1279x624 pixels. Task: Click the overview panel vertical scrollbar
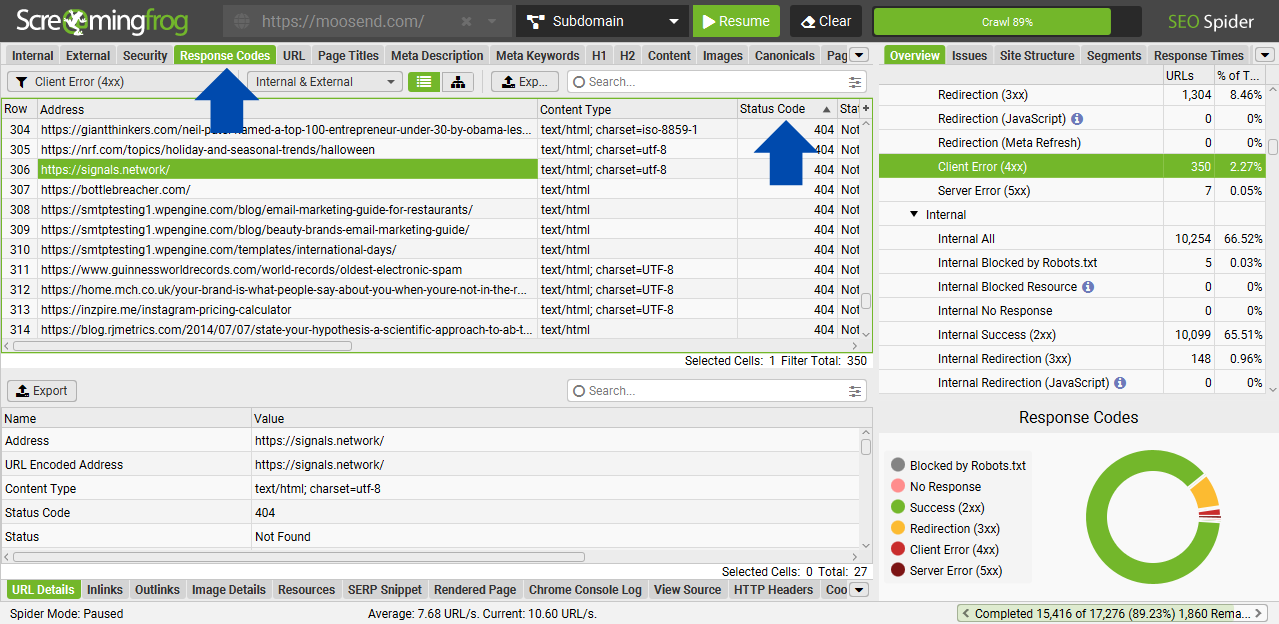1273,147
